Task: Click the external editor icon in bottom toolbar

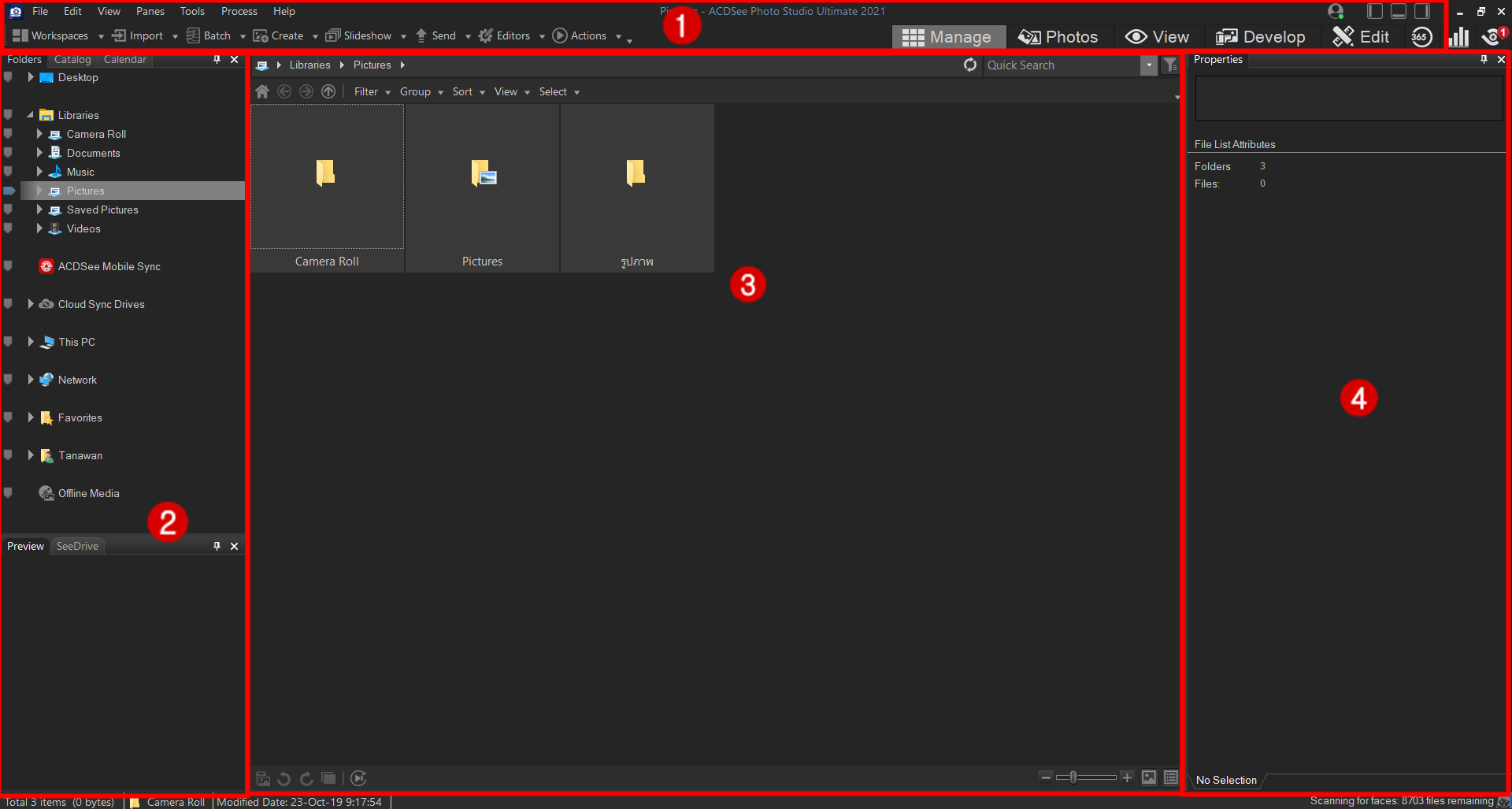Action: [x=263, y=778]
